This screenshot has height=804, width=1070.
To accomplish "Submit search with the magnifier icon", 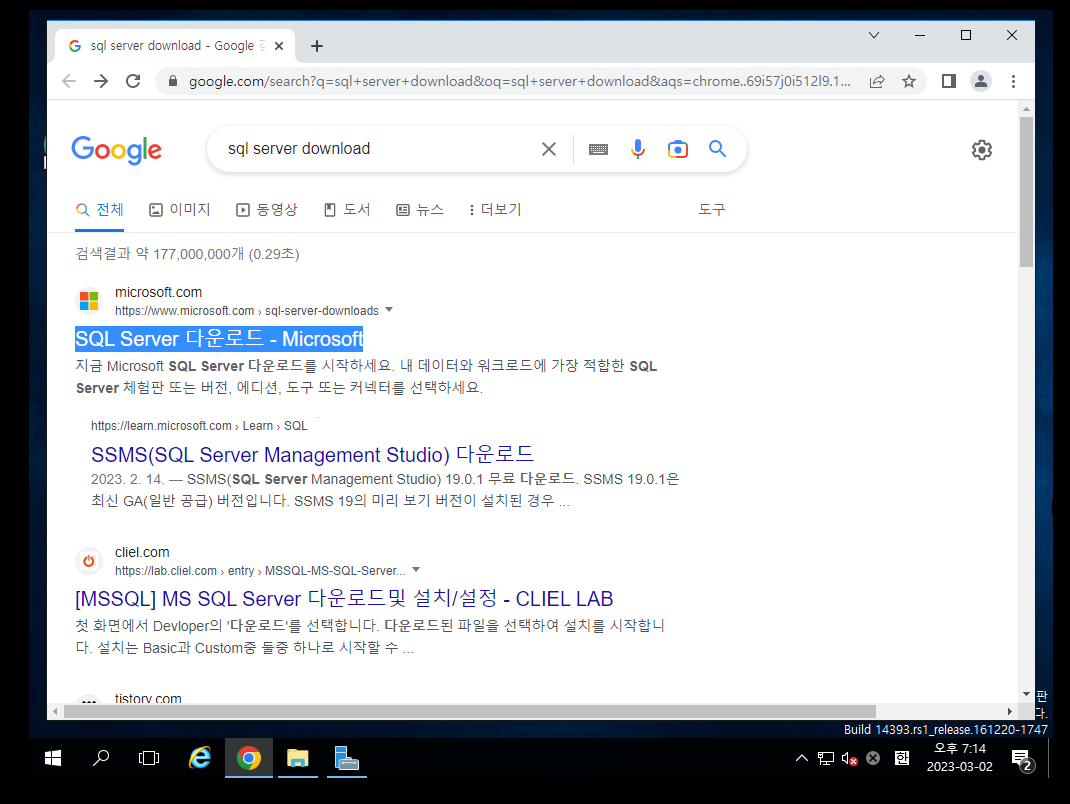I will tap(717, 149).
